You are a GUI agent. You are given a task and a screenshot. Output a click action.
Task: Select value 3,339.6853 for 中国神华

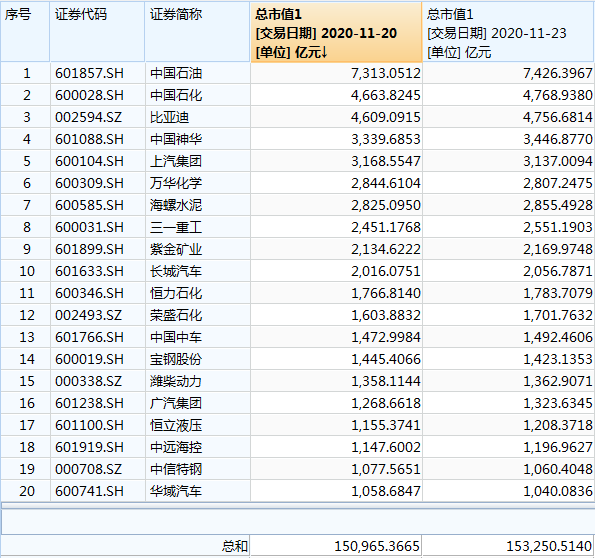336,139
